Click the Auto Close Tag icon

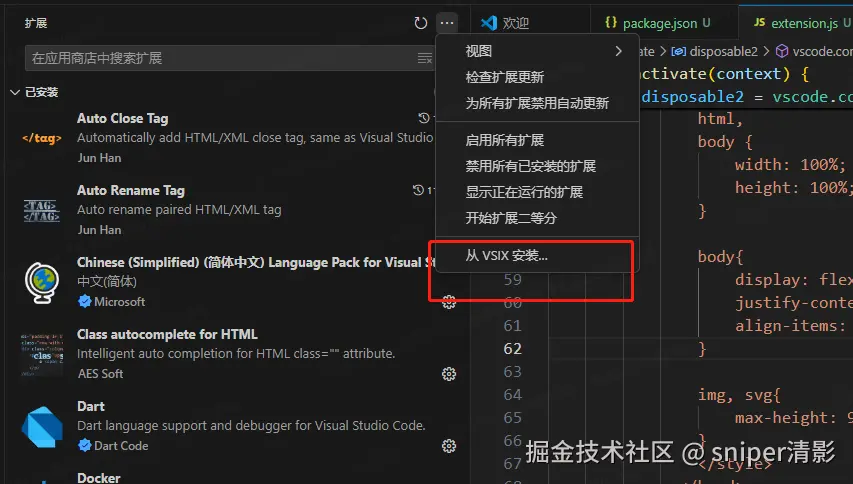coord(42,138)
